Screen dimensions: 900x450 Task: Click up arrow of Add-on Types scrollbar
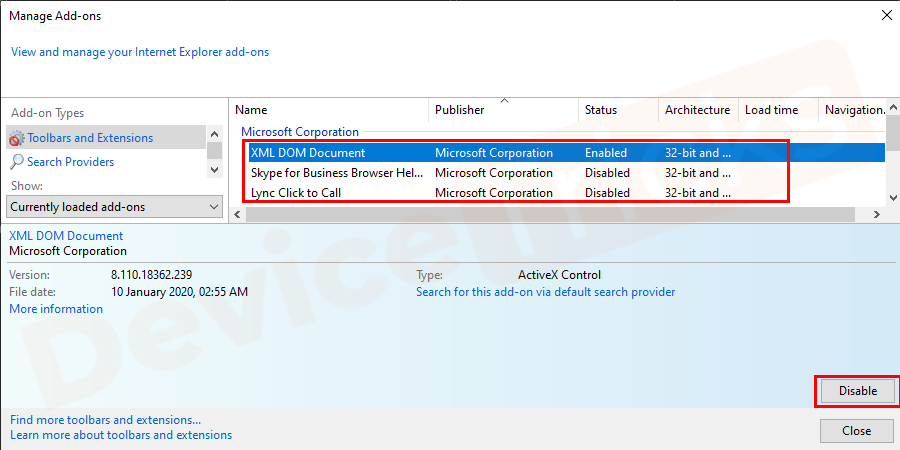tap(215, 134)
